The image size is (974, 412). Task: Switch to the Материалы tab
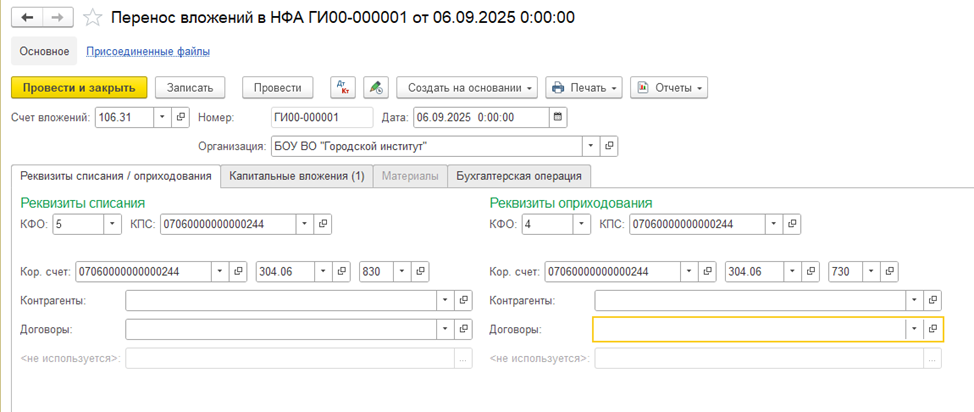(x=410, y=176)
